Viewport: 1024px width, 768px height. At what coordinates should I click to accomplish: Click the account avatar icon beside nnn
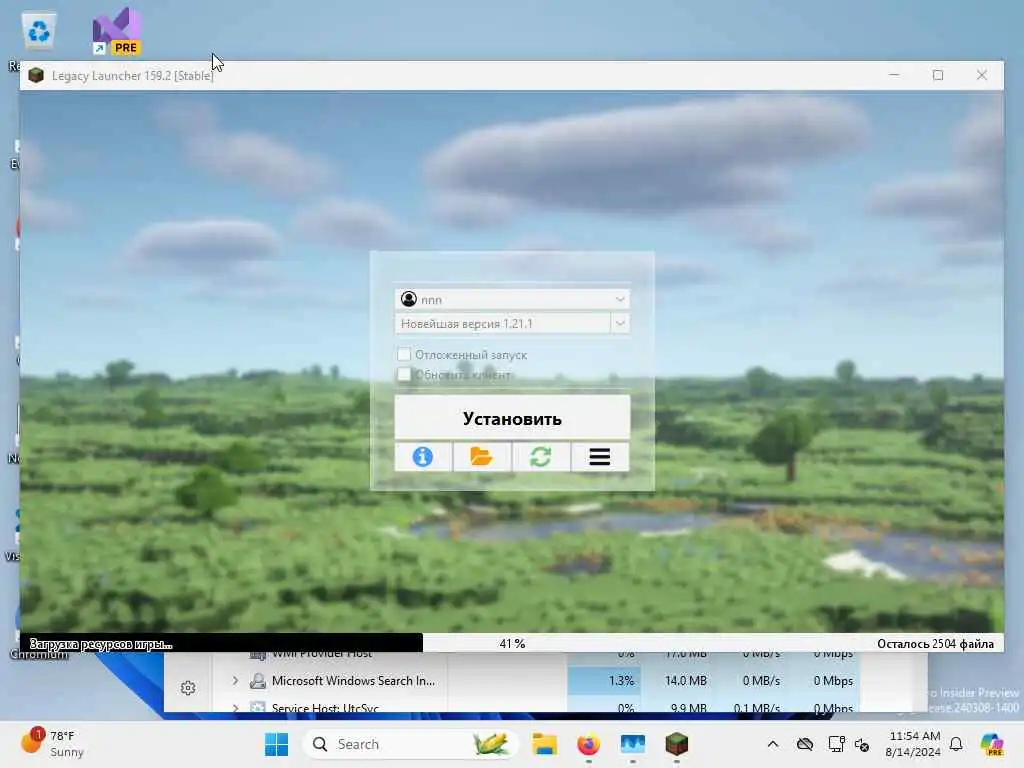409,299
